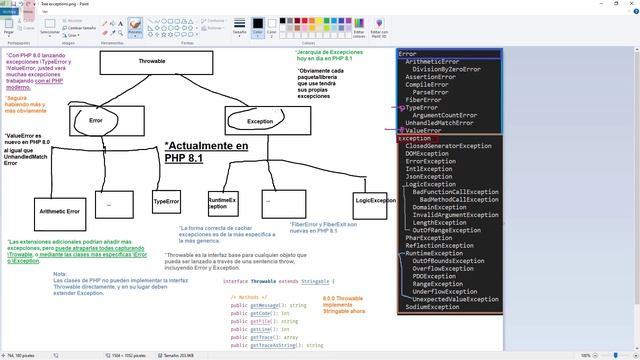Screen dimensions: 640x360
Task: Switch to the Ver ribbon tab
Action: [45, 12]
